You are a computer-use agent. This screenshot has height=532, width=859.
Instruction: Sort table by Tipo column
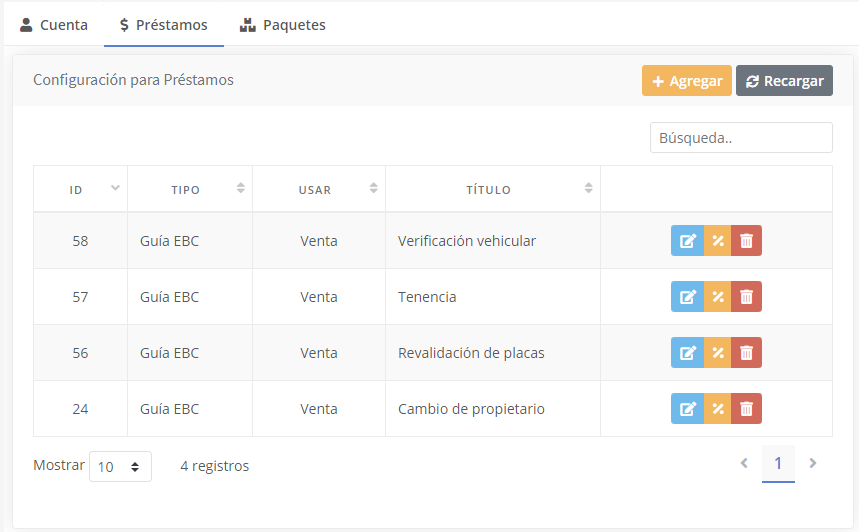[x=189, y=189]
